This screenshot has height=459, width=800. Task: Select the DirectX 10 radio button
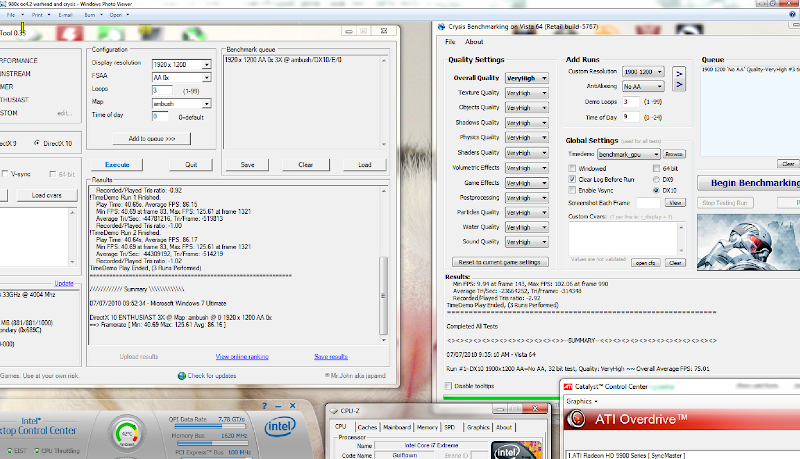coord(37,143)
